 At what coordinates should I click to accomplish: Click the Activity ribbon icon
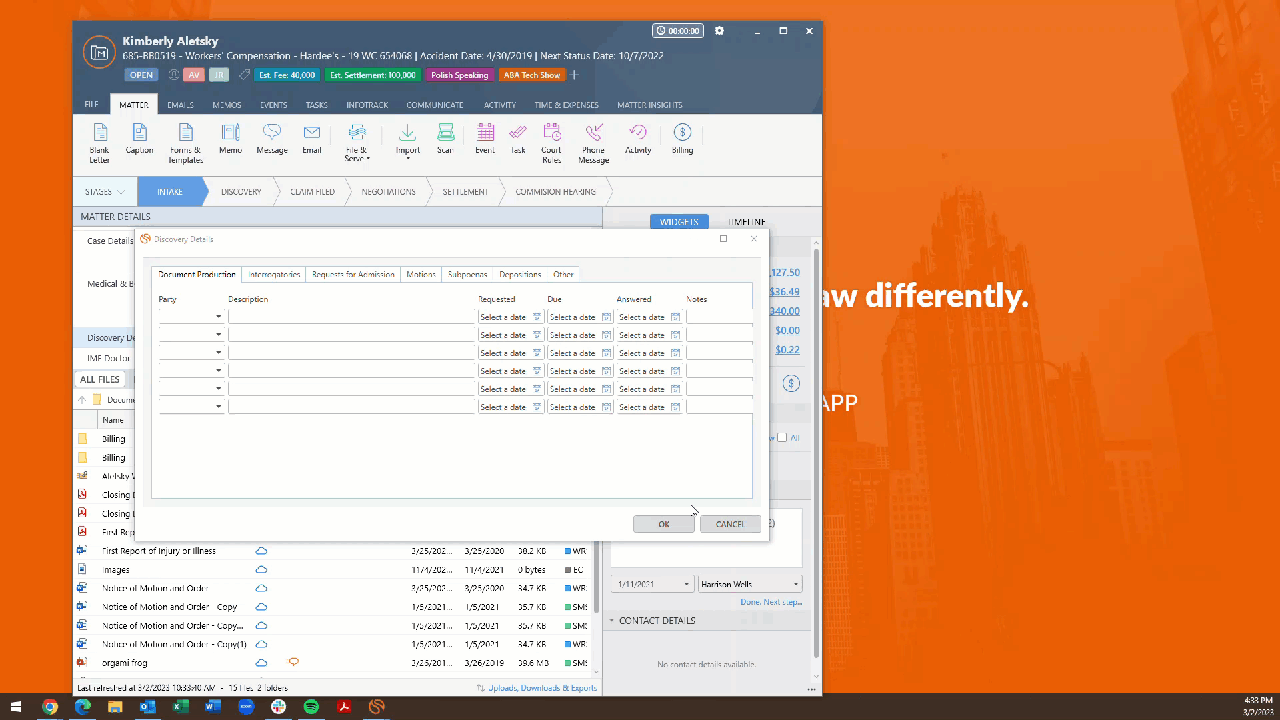638,140
